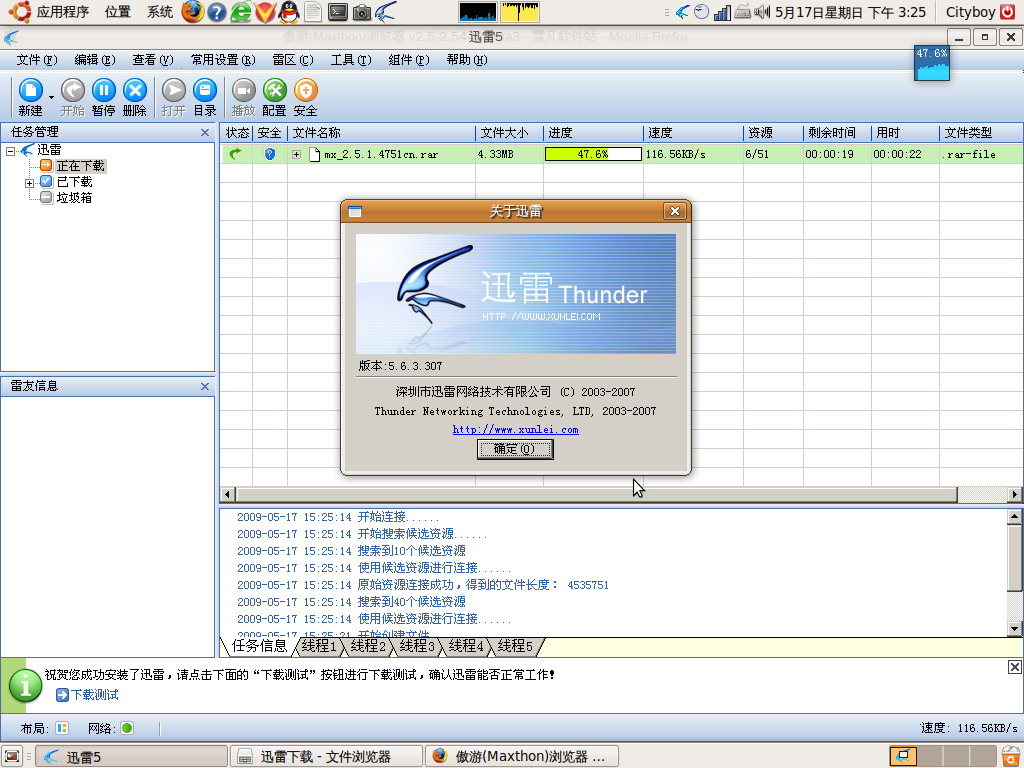Click the blue security shield icon in row

point(269,154)
